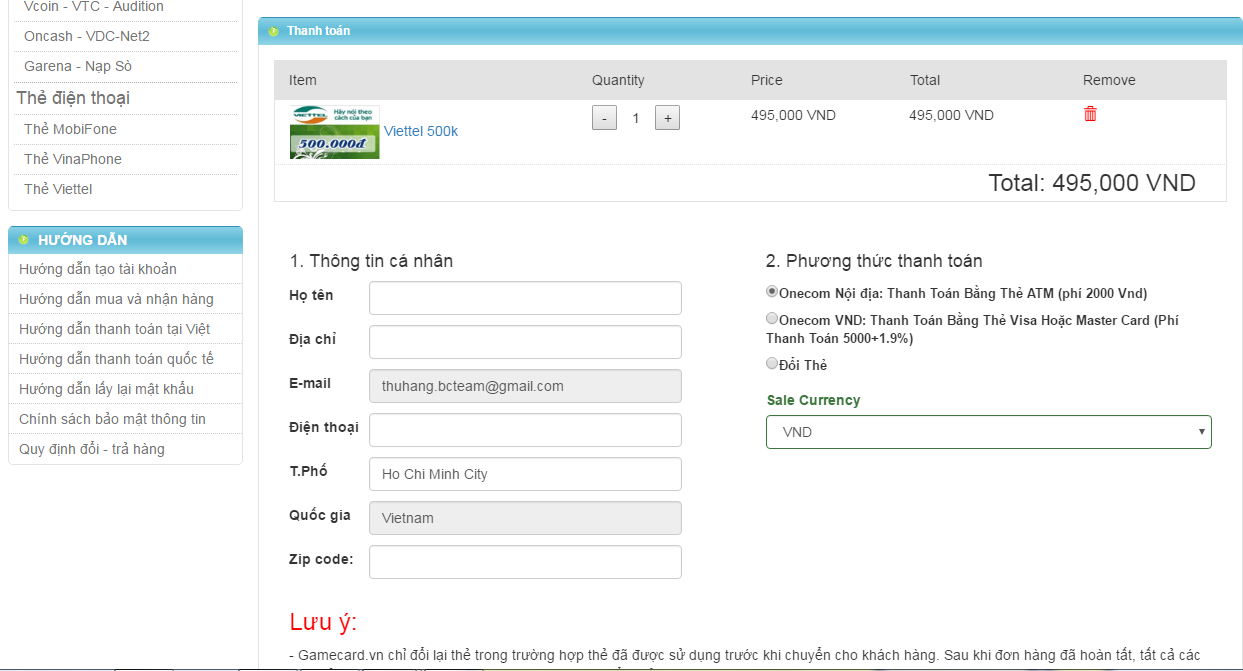Remove Viettel 500k with red trash icon
Viewport: 1243px width, 671px height.
[1090, 114]
